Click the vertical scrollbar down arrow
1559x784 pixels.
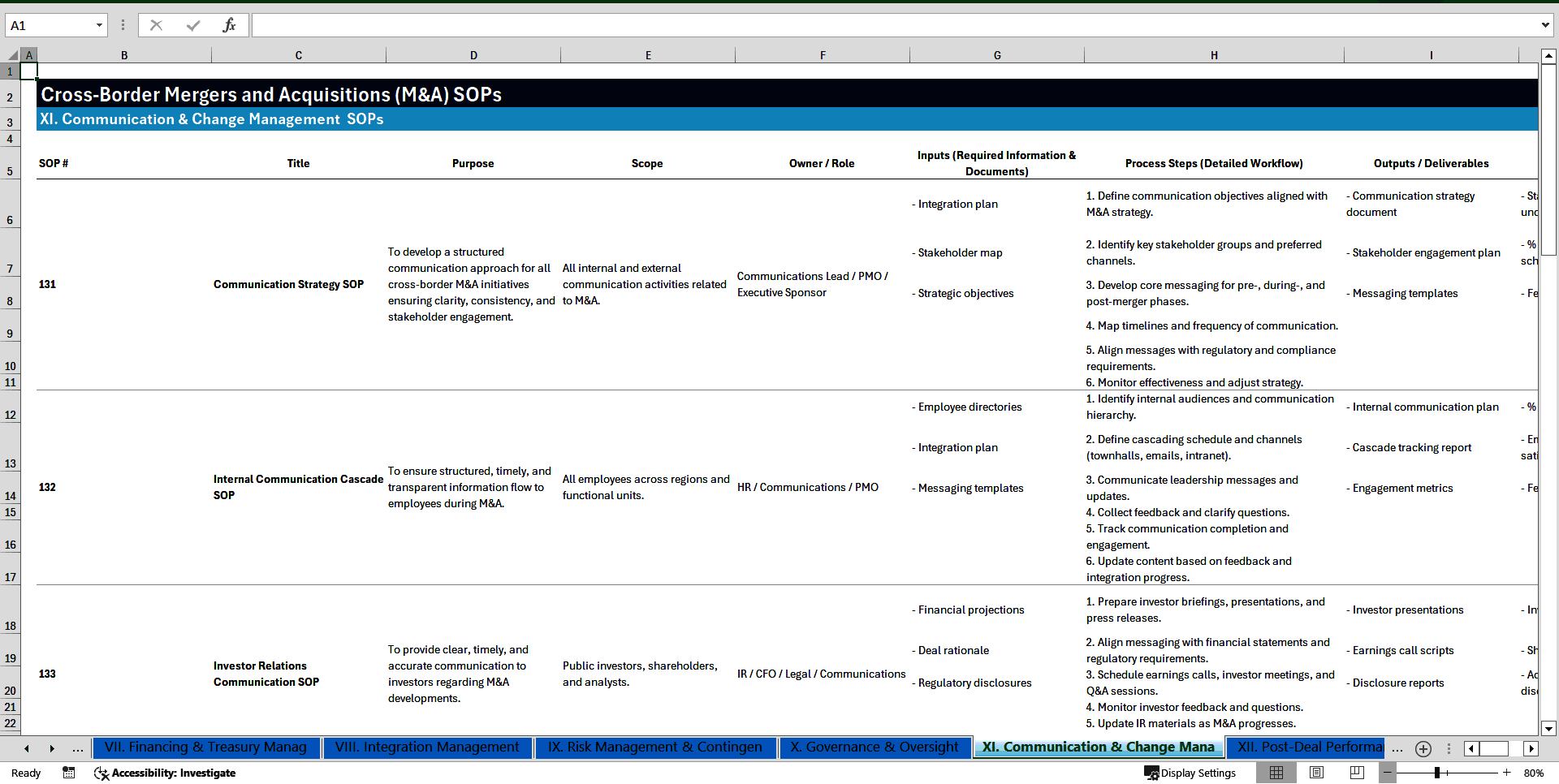(1548, 729)
